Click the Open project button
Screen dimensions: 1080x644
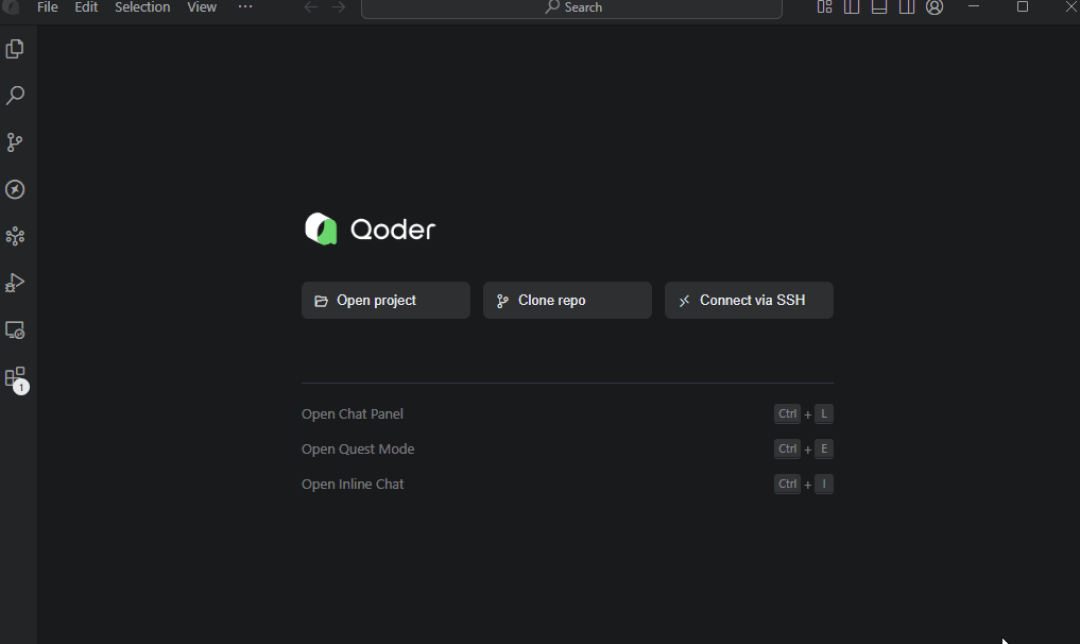click(x=386, y=300)
